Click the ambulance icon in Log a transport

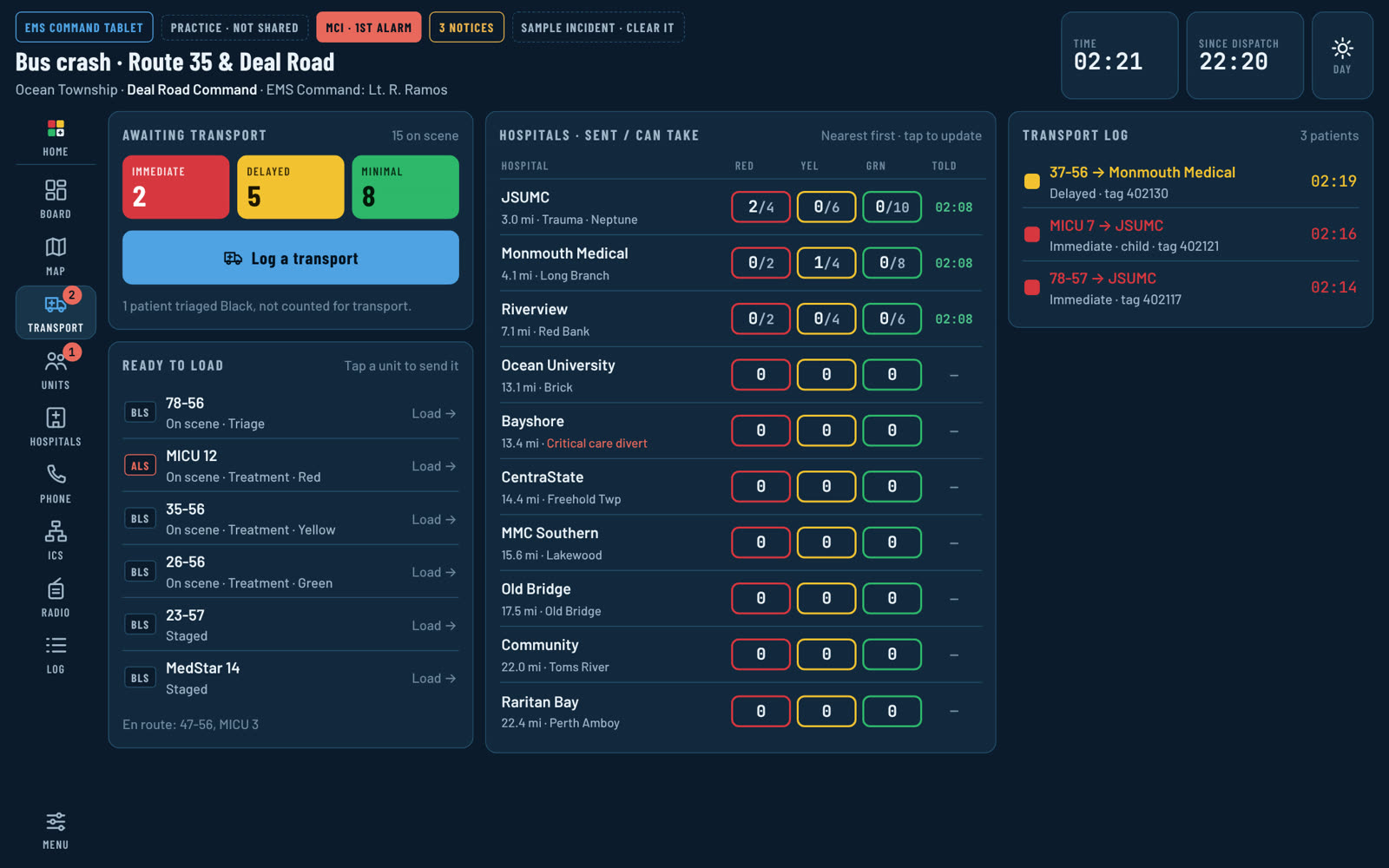click(233, 259)
